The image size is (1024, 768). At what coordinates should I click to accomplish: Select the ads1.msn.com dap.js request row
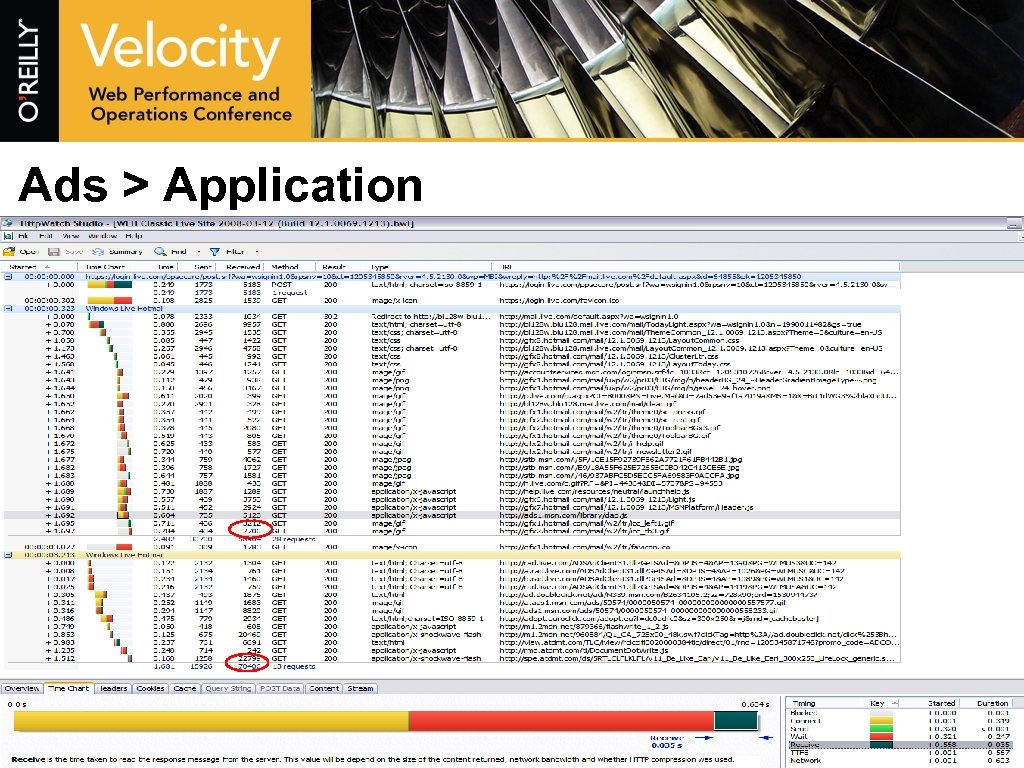452,515
